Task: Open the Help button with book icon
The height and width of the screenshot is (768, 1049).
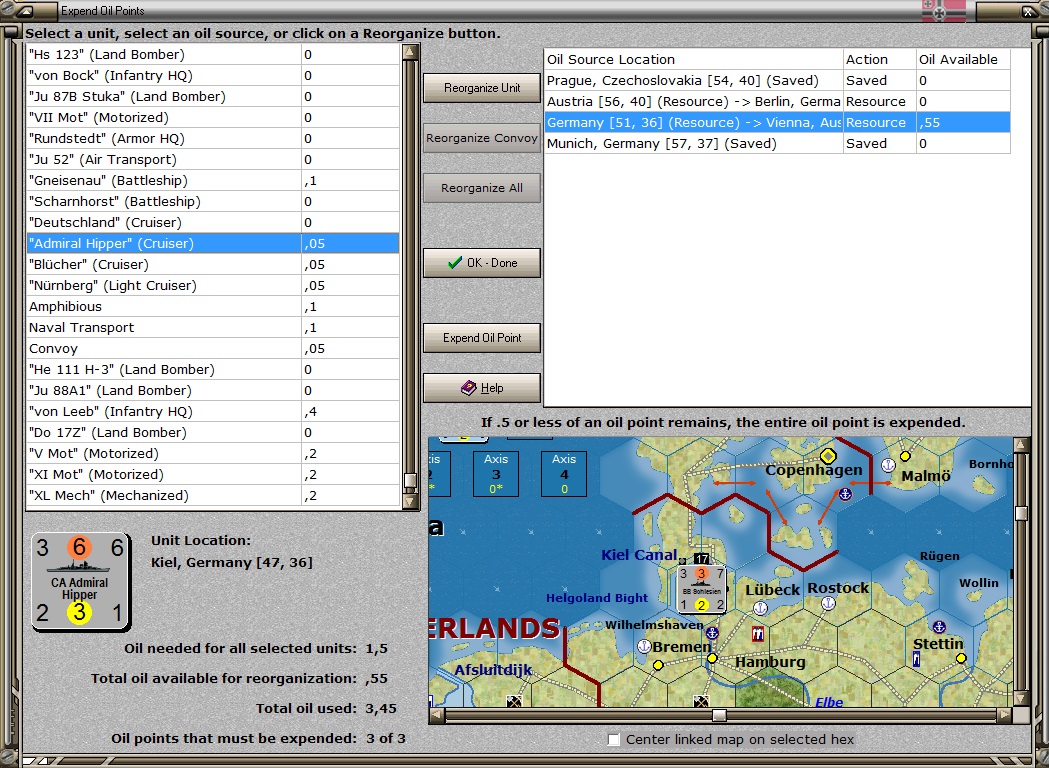Action: tap(482, 388)
